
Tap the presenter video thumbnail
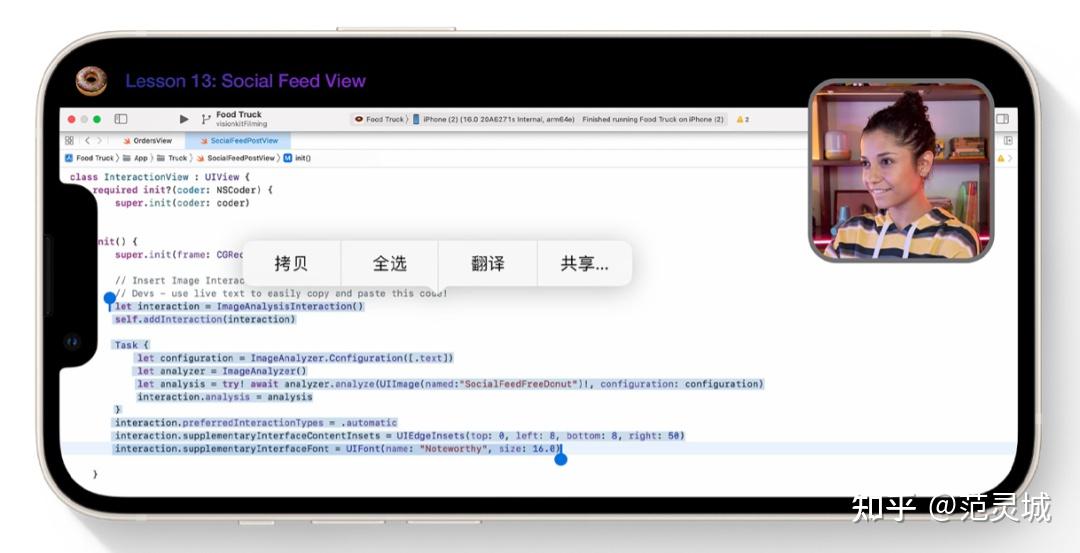901,170
